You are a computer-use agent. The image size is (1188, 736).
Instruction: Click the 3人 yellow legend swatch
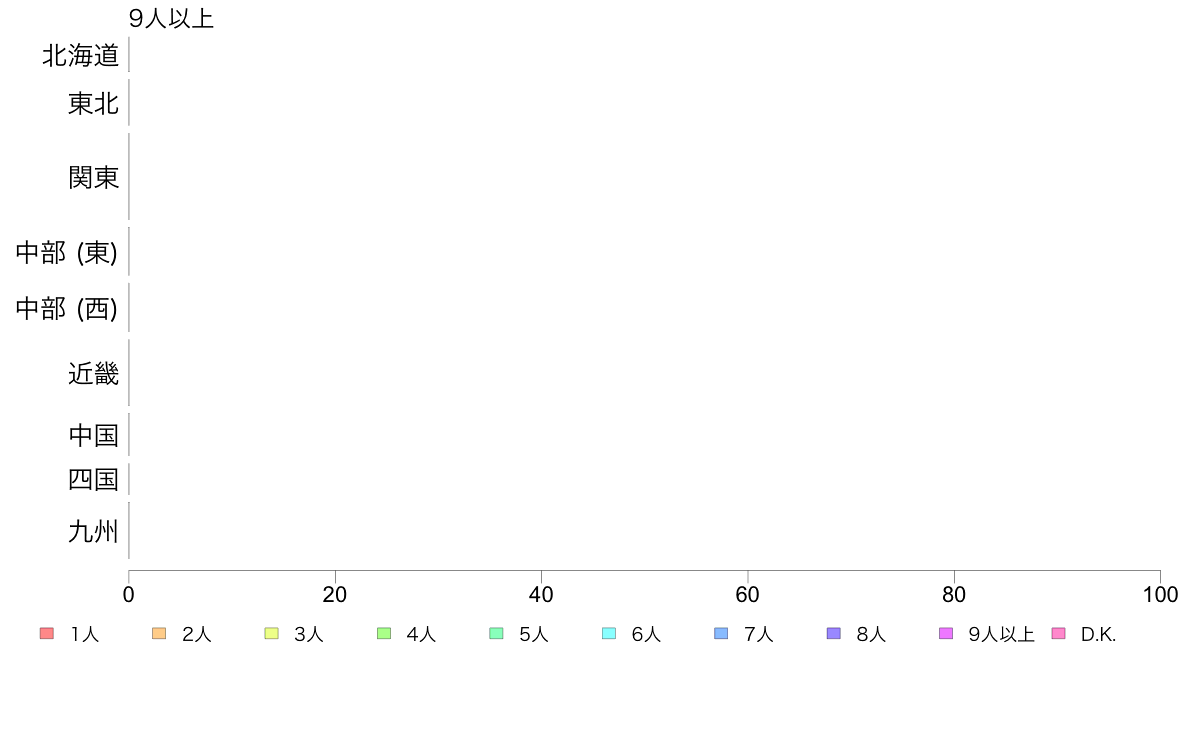click(271, 634)
